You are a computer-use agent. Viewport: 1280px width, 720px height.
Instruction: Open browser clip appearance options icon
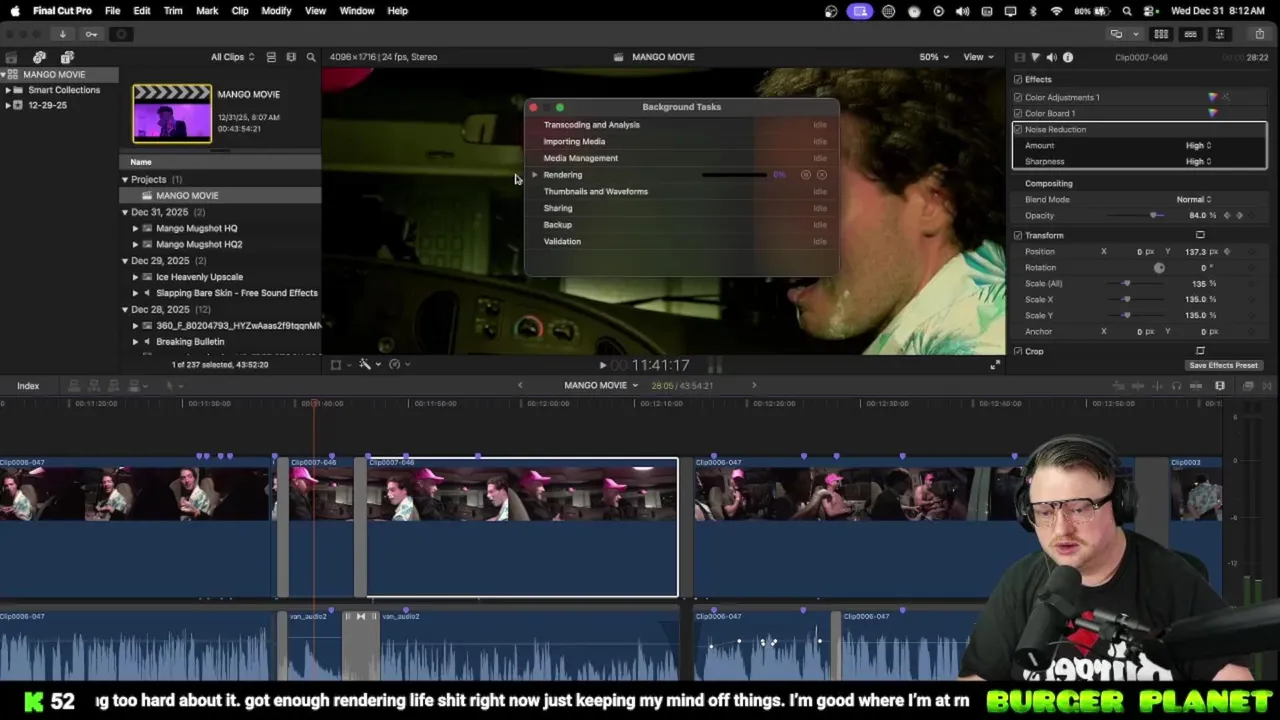tap(291, 57)
